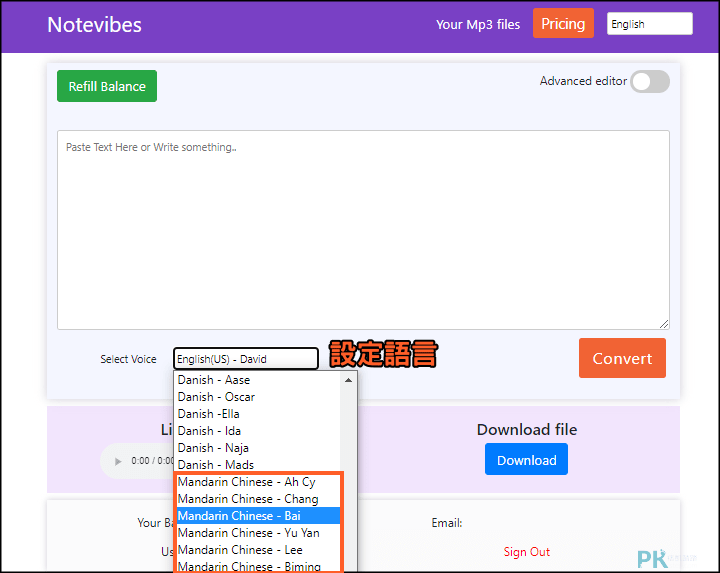Click the Download file heading
Image resolution: width=720 pixels, height=573 pixels.
pyautogui.click(x=527, y=430)
